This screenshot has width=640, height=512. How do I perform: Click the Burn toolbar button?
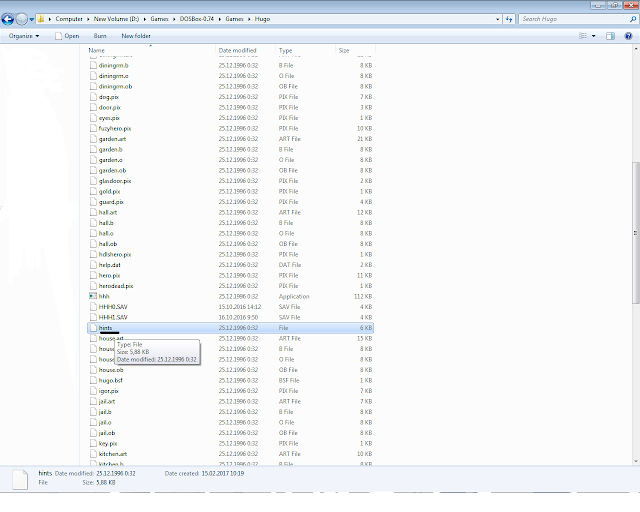[100, 36]
